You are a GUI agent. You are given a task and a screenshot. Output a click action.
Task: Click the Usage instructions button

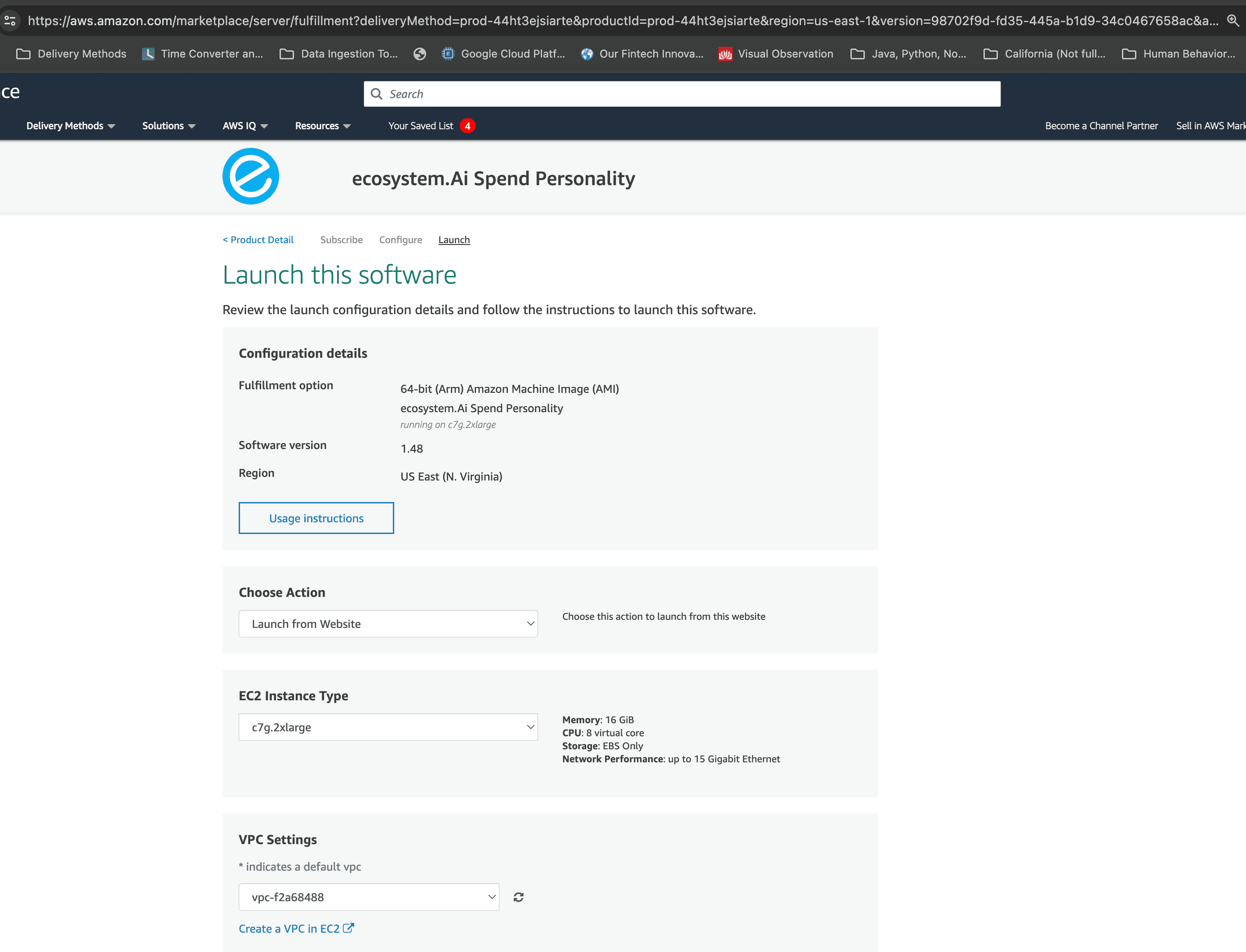click(x=316, y=518)
